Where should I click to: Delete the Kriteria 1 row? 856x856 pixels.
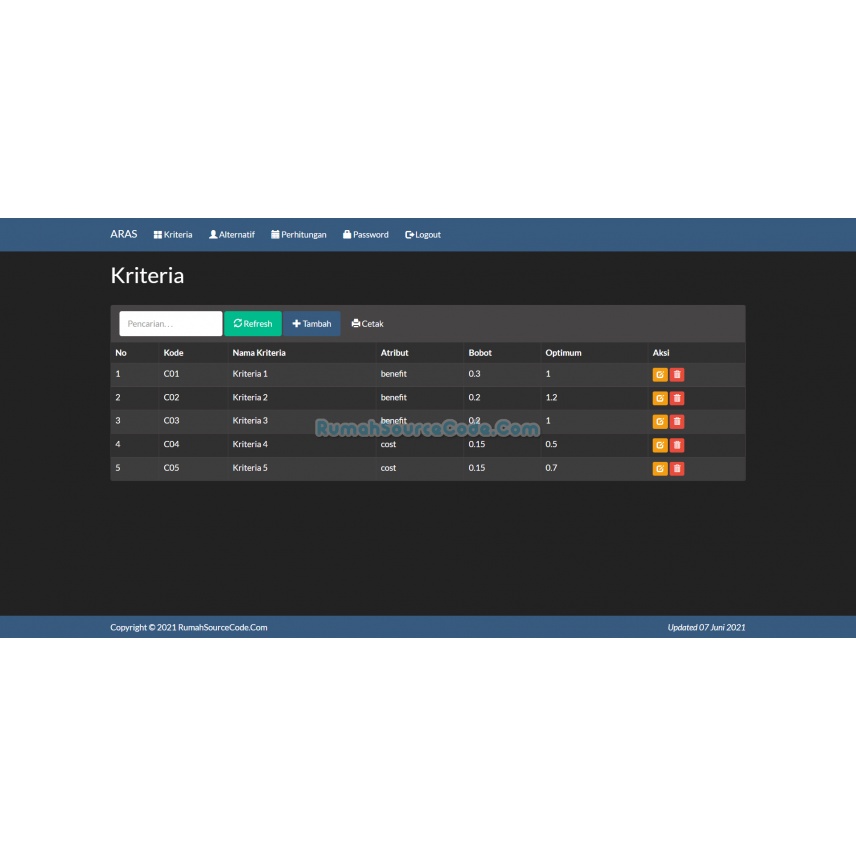tap(677, 374)
